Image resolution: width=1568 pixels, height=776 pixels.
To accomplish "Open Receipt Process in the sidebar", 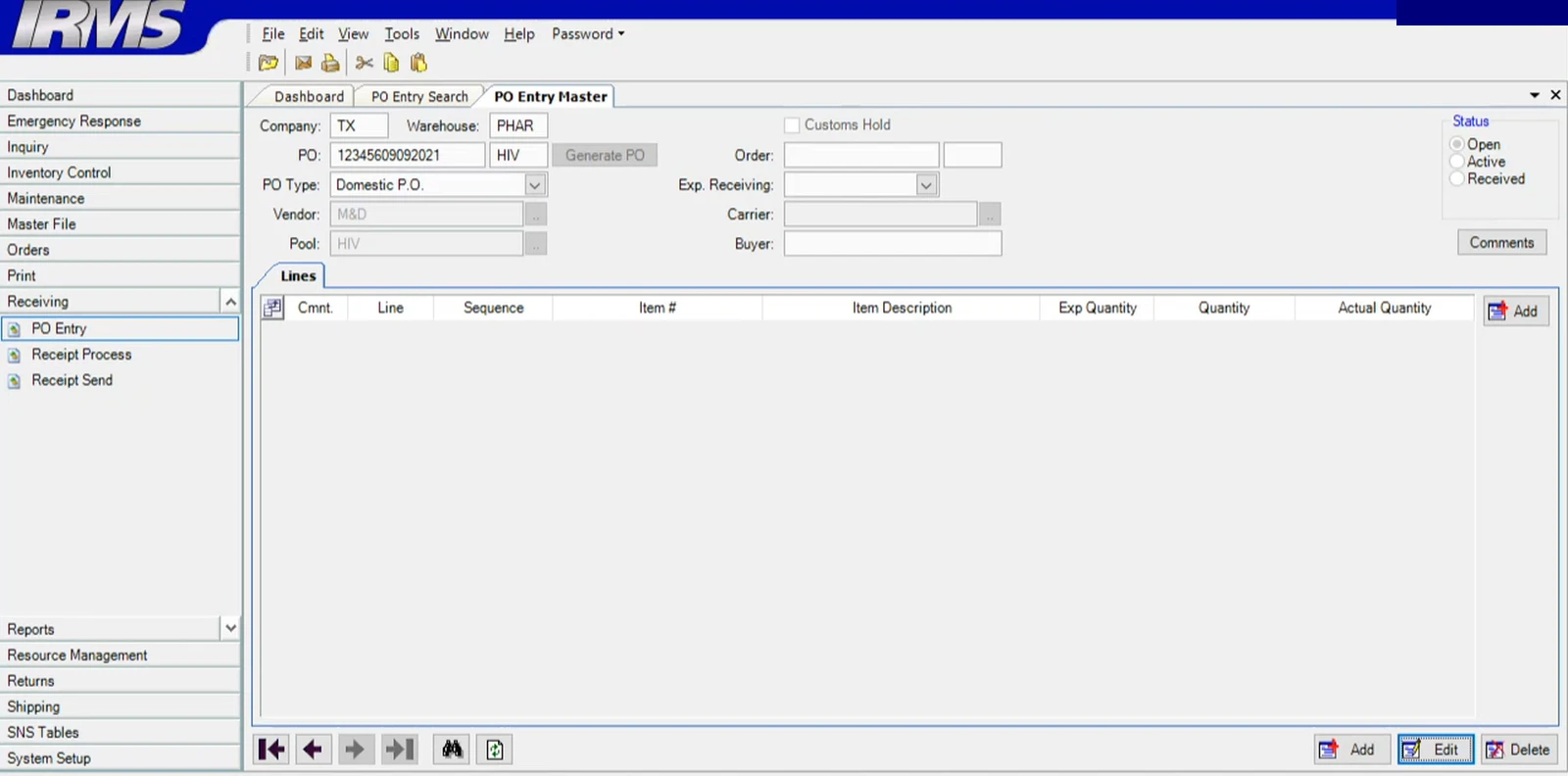I will (81, 355).
